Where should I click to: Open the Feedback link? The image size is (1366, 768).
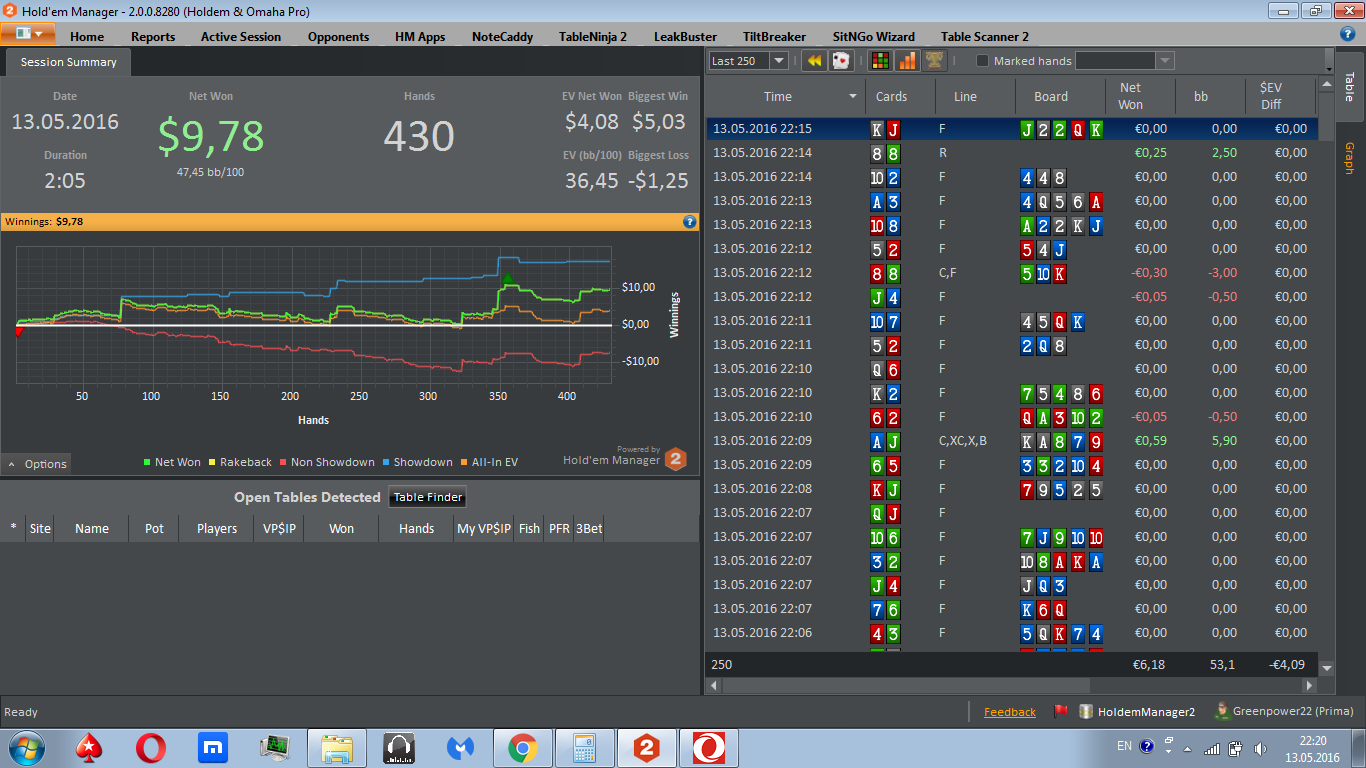pyautogui.click(x=1010, y=712)
